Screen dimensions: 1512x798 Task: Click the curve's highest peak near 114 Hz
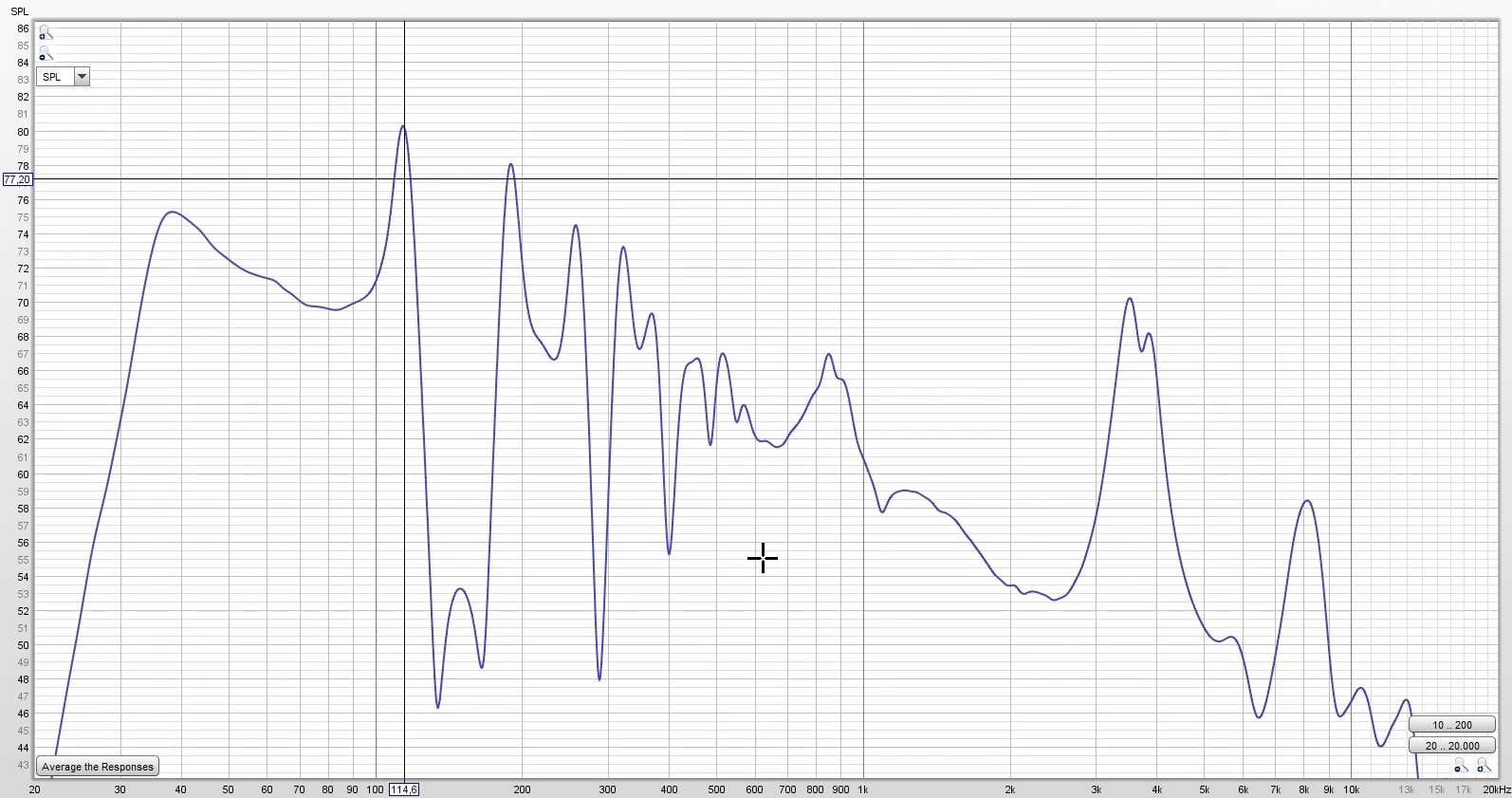click(x=403, y=126)
